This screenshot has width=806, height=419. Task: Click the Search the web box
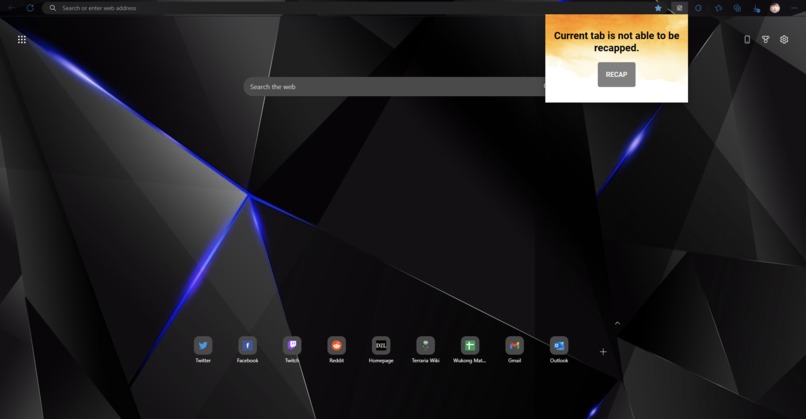394,86
